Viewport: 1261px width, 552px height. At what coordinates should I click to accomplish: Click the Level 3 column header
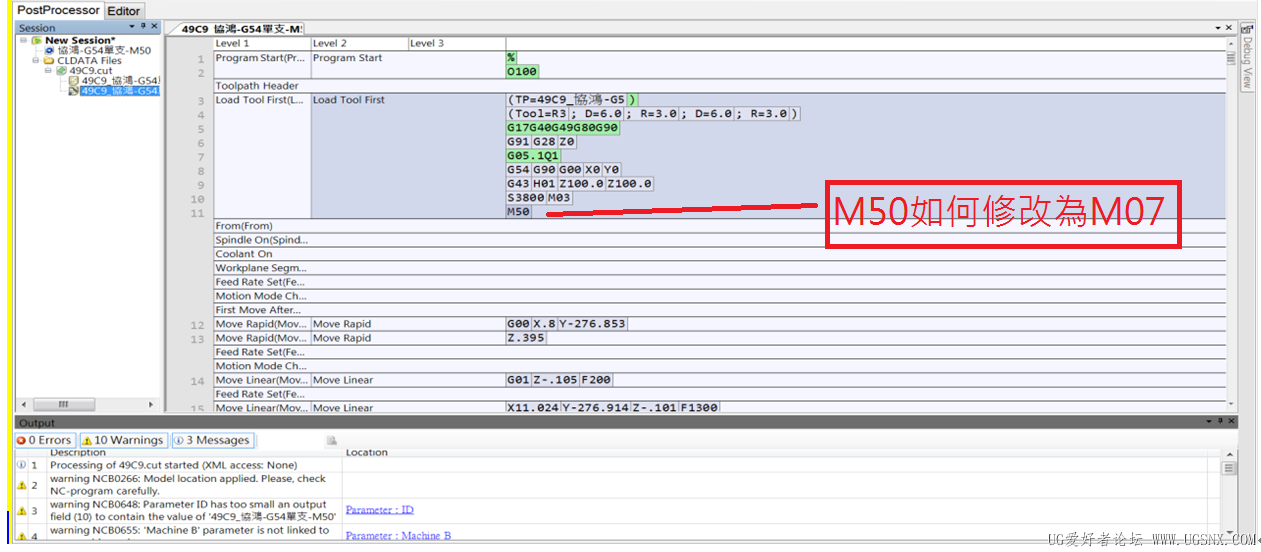point(456,43)
